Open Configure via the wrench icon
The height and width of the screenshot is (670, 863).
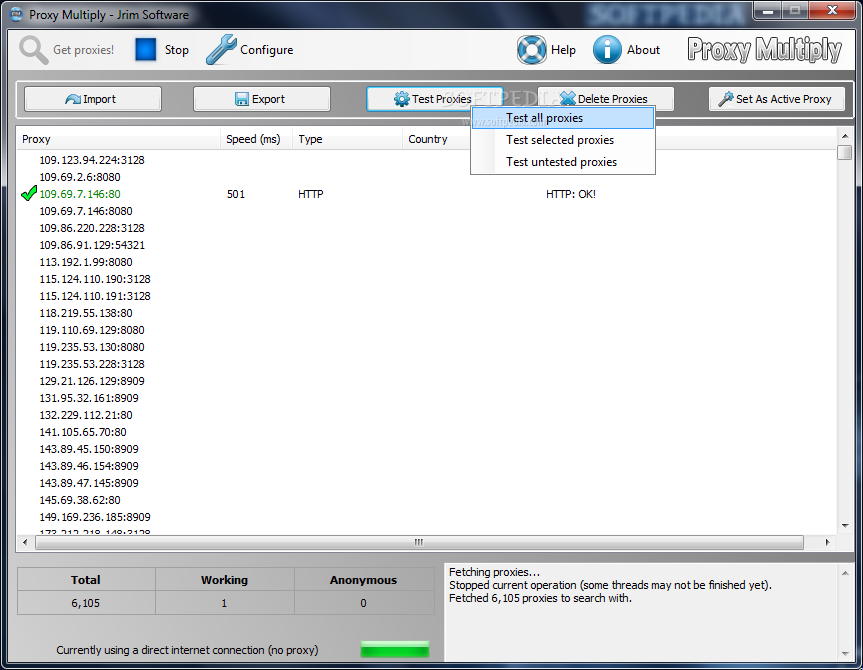(221, 50)
